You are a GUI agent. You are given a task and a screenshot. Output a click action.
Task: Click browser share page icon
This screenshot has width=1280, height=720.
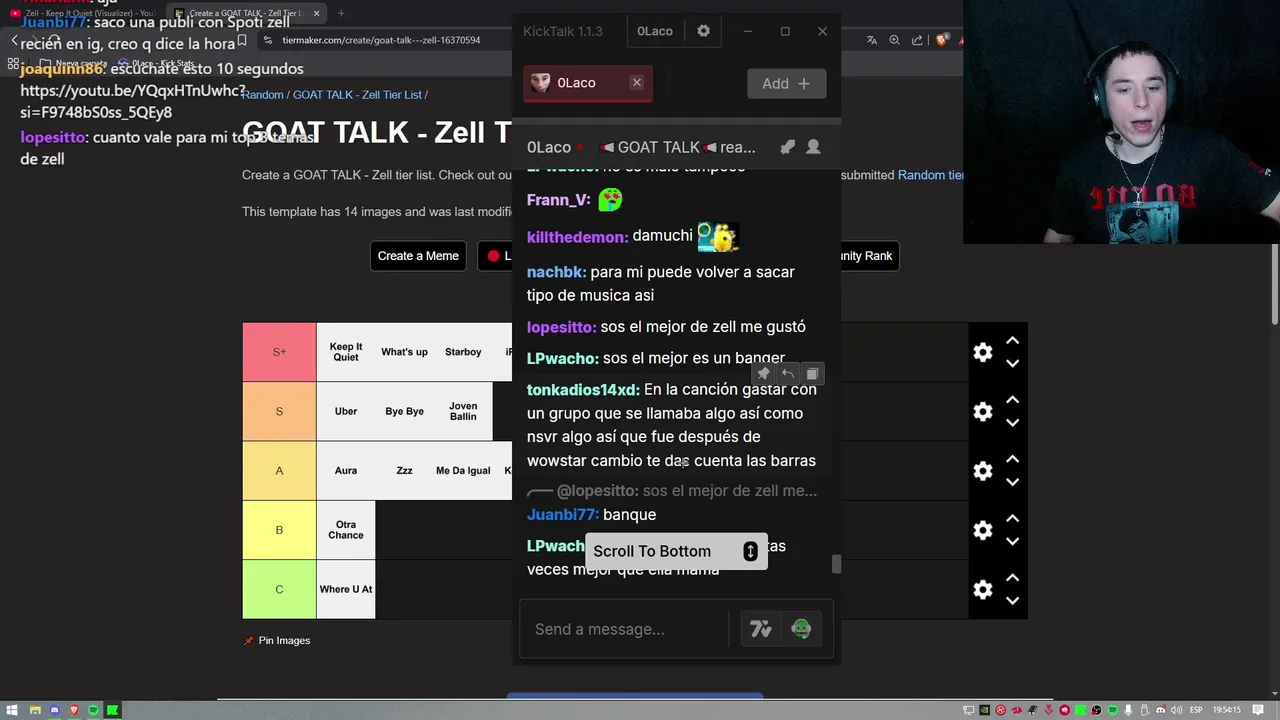916,40
